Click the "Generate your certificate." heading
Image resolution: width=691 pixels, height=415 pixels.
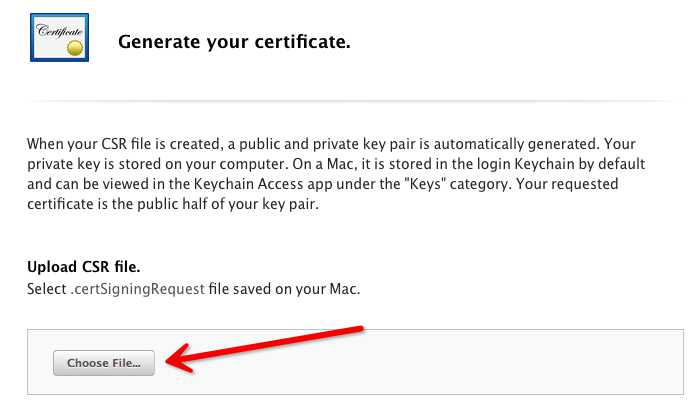pos(234,42)
